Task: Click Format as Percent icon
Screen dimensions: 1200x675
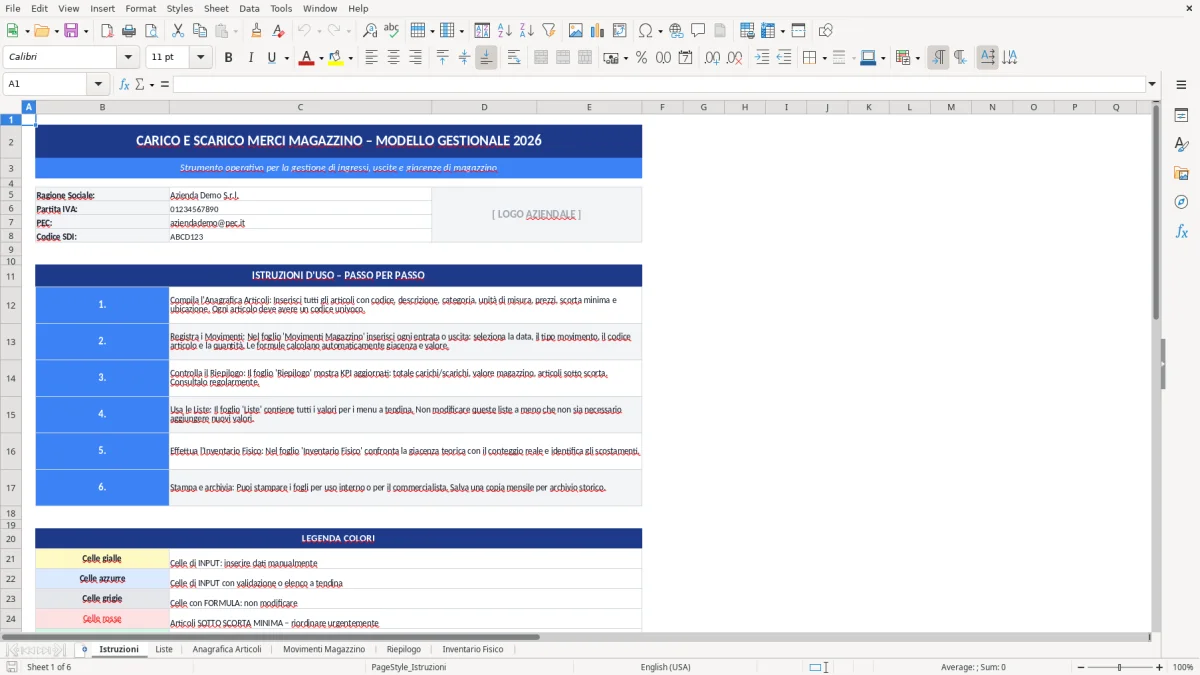Action: (x=641, y=58)
